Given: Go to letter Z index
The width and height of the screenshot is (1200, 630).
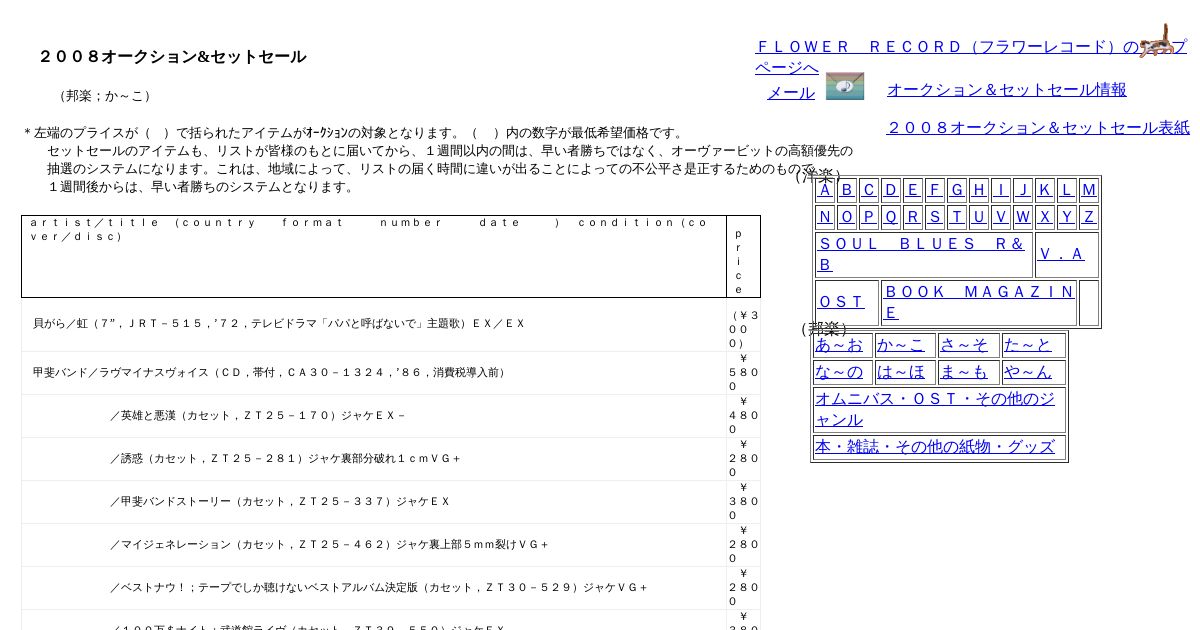Looking at the screenshot, I should tap(1089, 217).
